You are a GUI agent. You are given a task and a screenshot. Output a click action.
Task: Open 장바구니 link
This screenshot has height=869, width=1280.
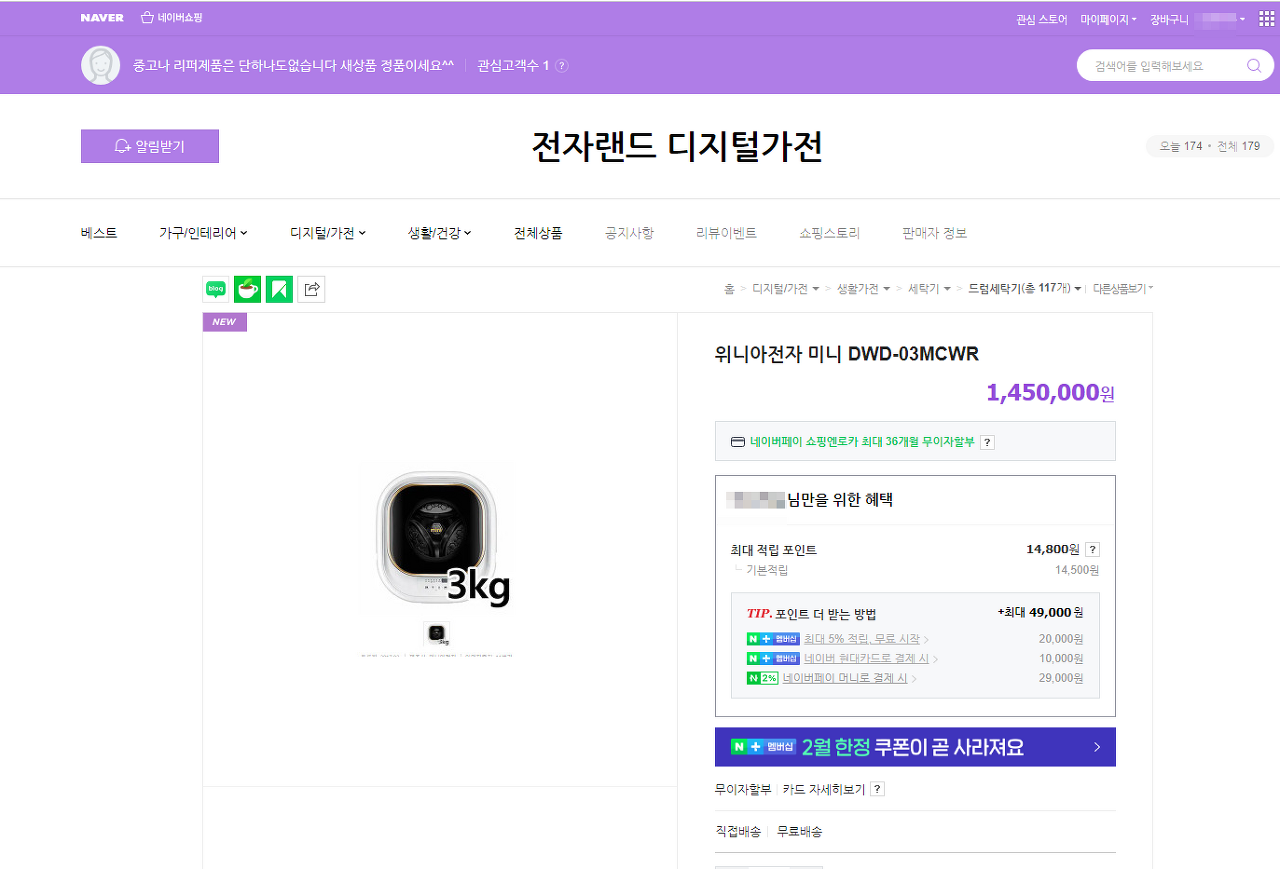[1169, 19]
